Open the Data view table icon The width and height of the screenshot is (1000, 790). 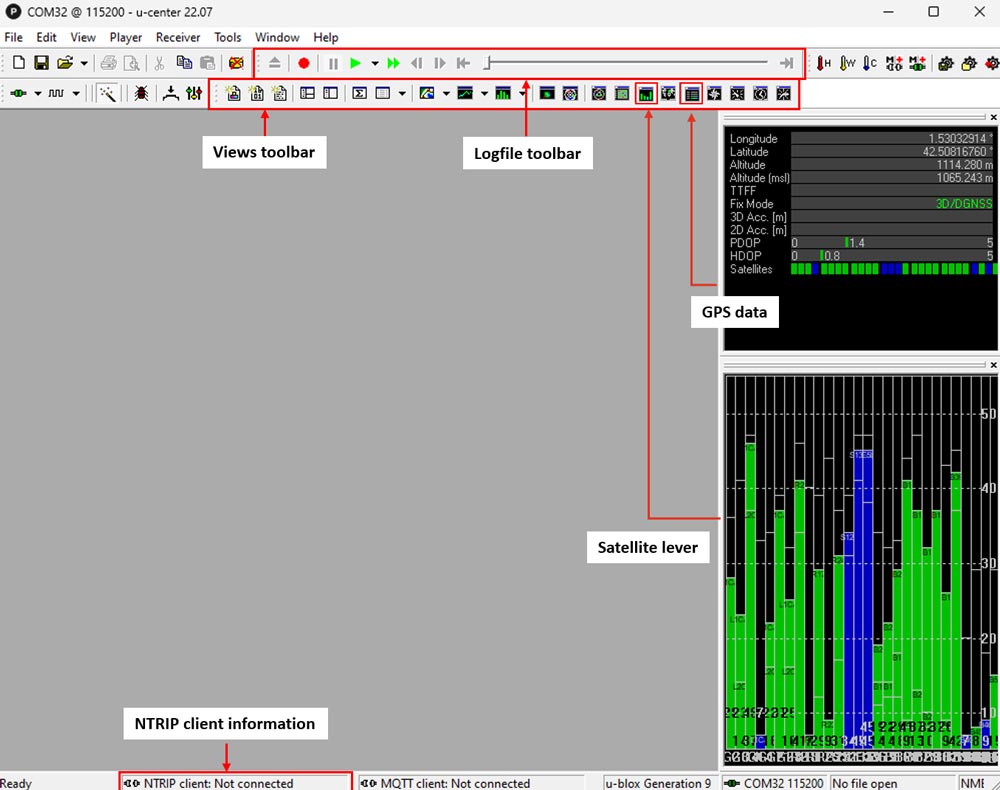[x=691, y=94]
